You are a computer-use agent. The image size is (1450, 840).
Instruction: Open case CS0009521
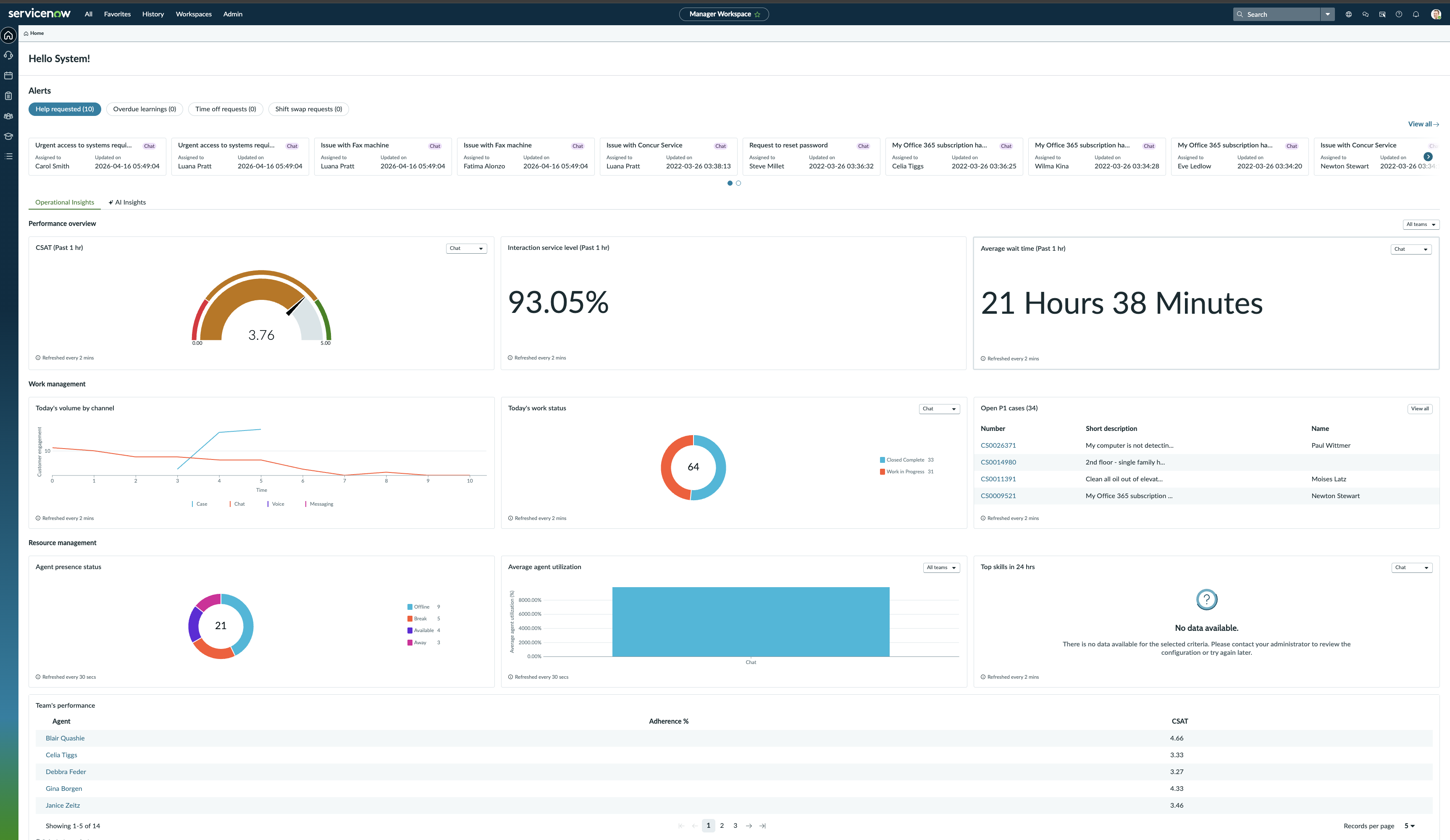998,496
